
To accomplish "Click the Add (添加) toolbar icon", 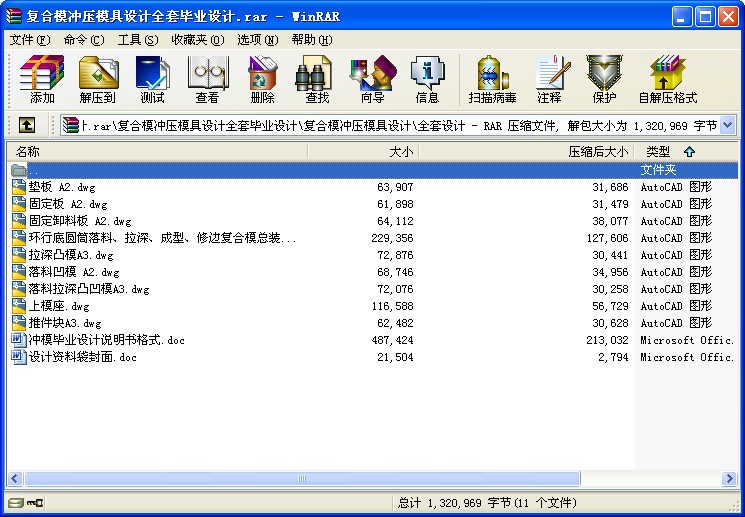I will [x=42, y=80].
